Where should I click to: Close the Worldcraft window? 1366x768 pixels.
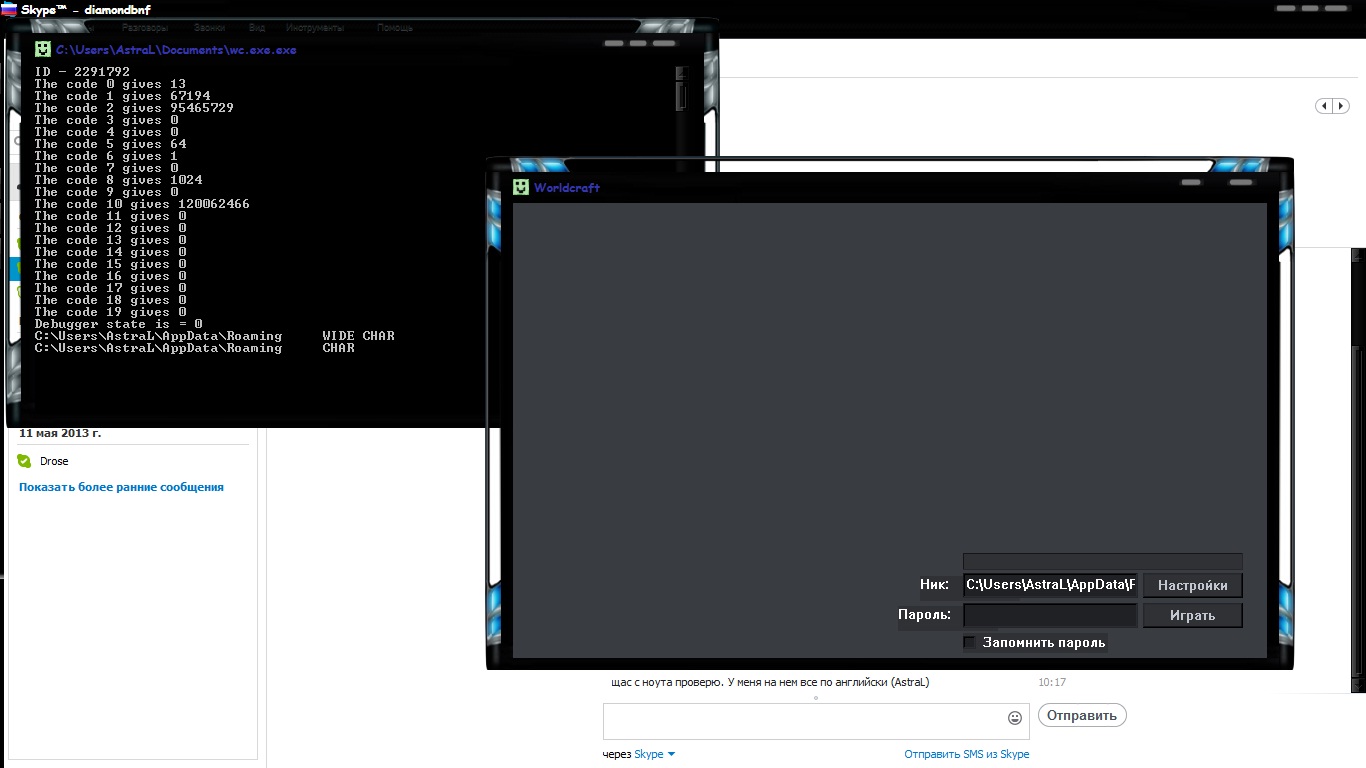click(1241, 183)
